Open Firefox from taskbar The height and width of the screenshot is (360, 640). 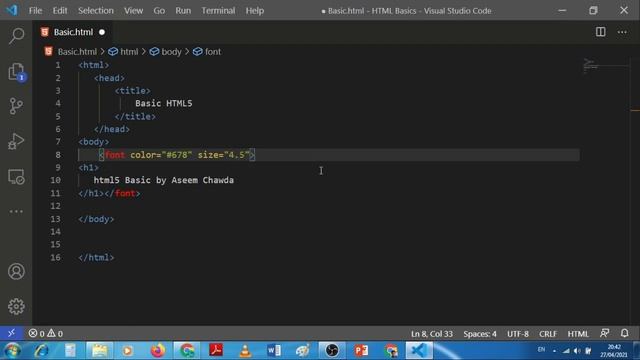click(x=158, y=350)
